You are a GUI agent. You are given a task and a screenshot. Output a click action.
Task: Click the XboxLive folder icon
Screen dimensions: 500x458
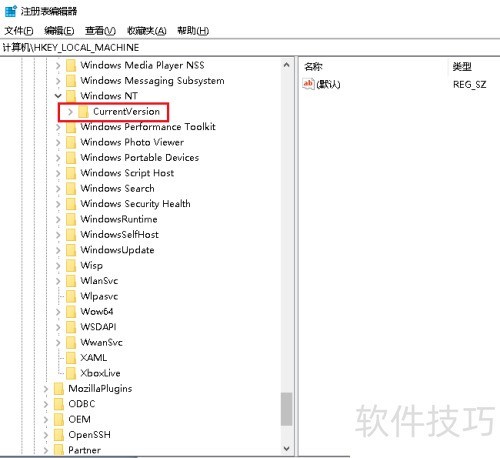click(x=71, y=374)
